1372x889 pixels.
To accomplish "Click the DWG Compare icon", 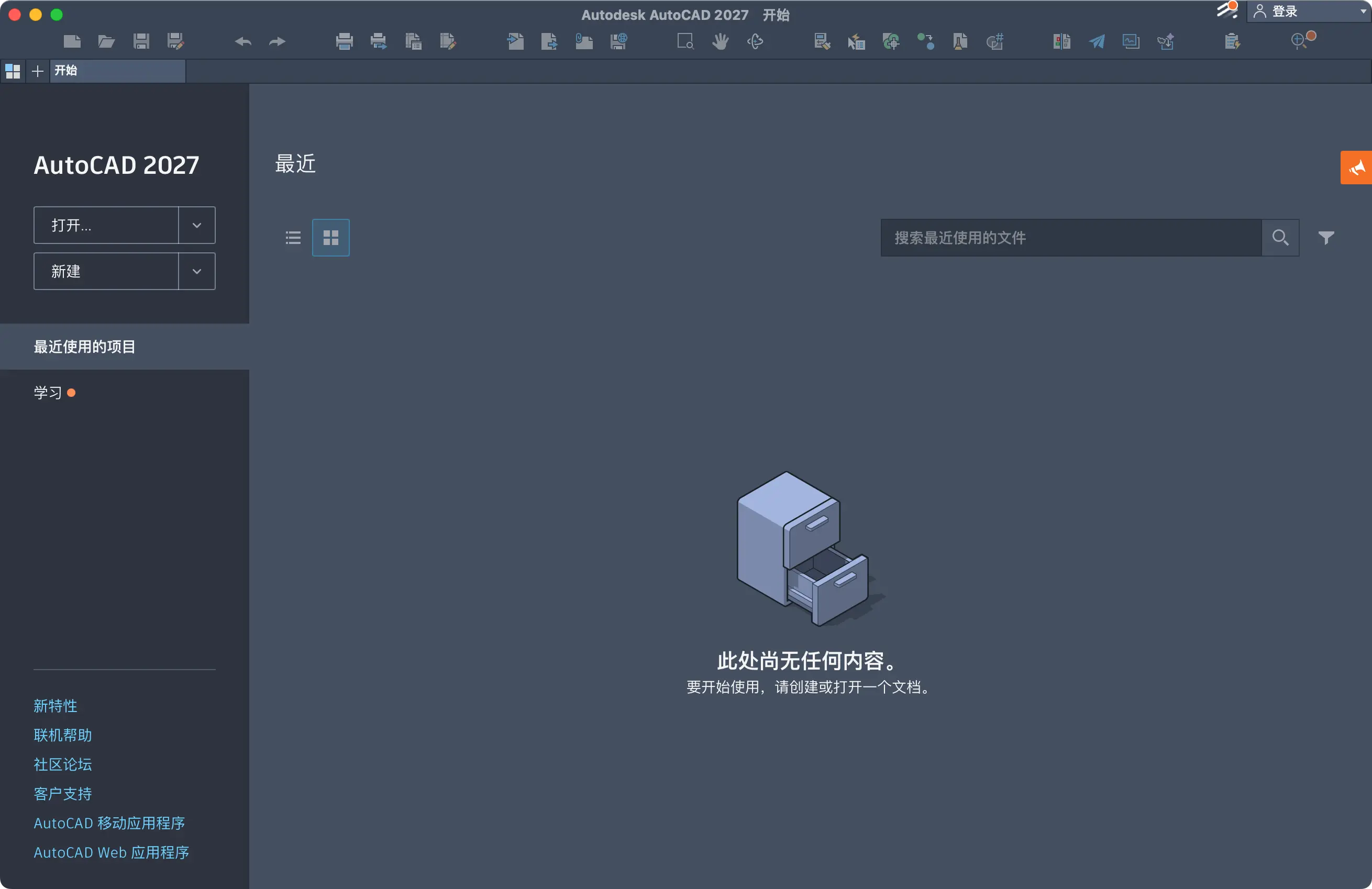I will [1061, 41].
